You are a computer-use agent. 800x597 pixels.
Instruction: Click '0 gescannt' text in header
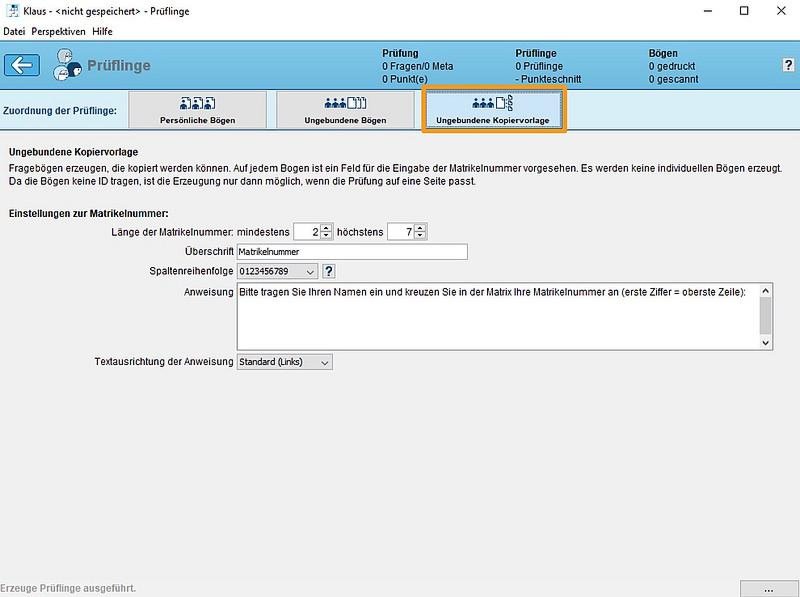click(673, 79)
